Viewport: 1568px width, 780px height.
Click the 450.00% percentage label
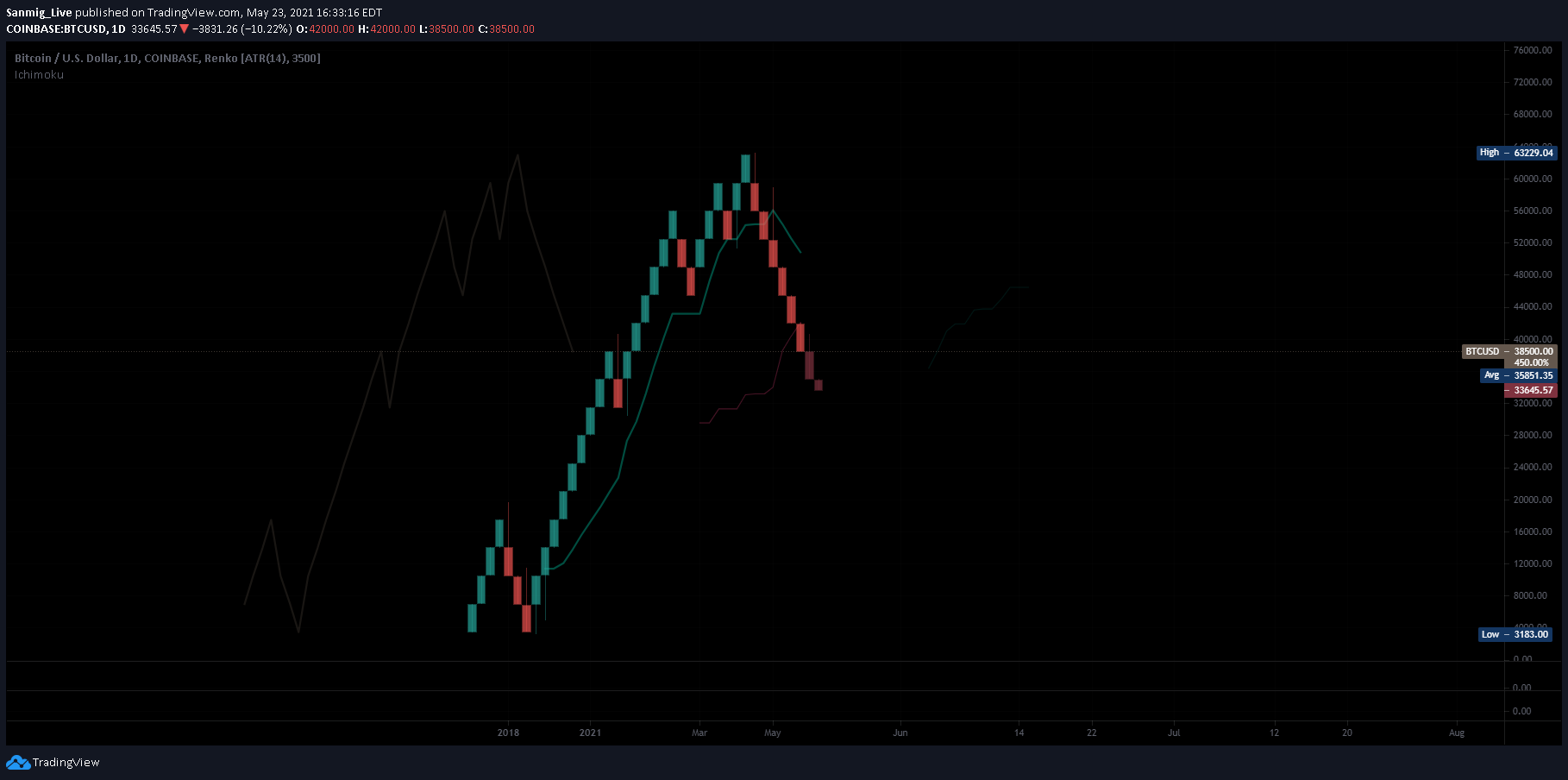coord(1532,362)
